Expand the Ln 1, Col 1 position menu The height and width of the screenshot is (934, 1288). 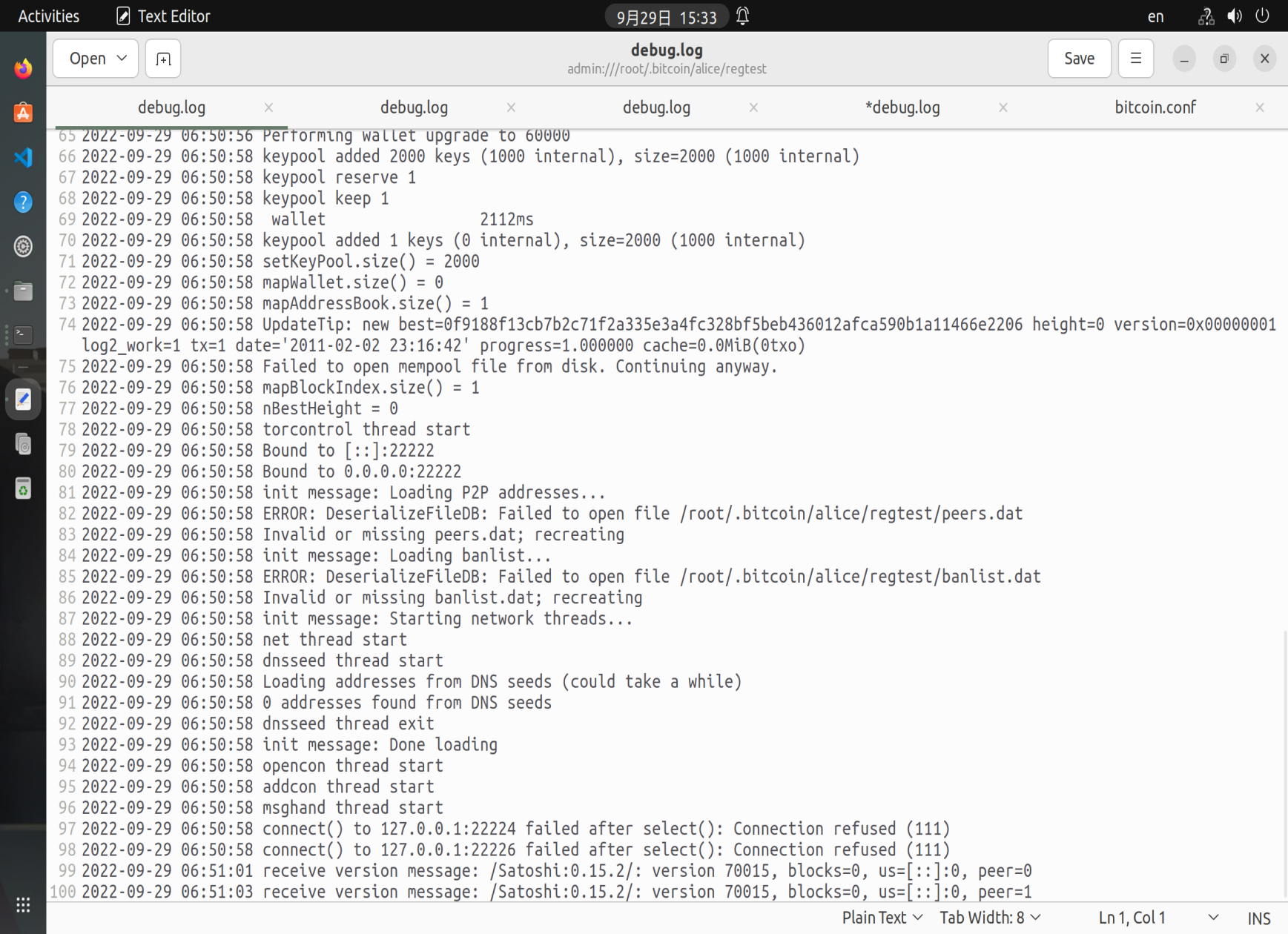tap(1157, 918)
